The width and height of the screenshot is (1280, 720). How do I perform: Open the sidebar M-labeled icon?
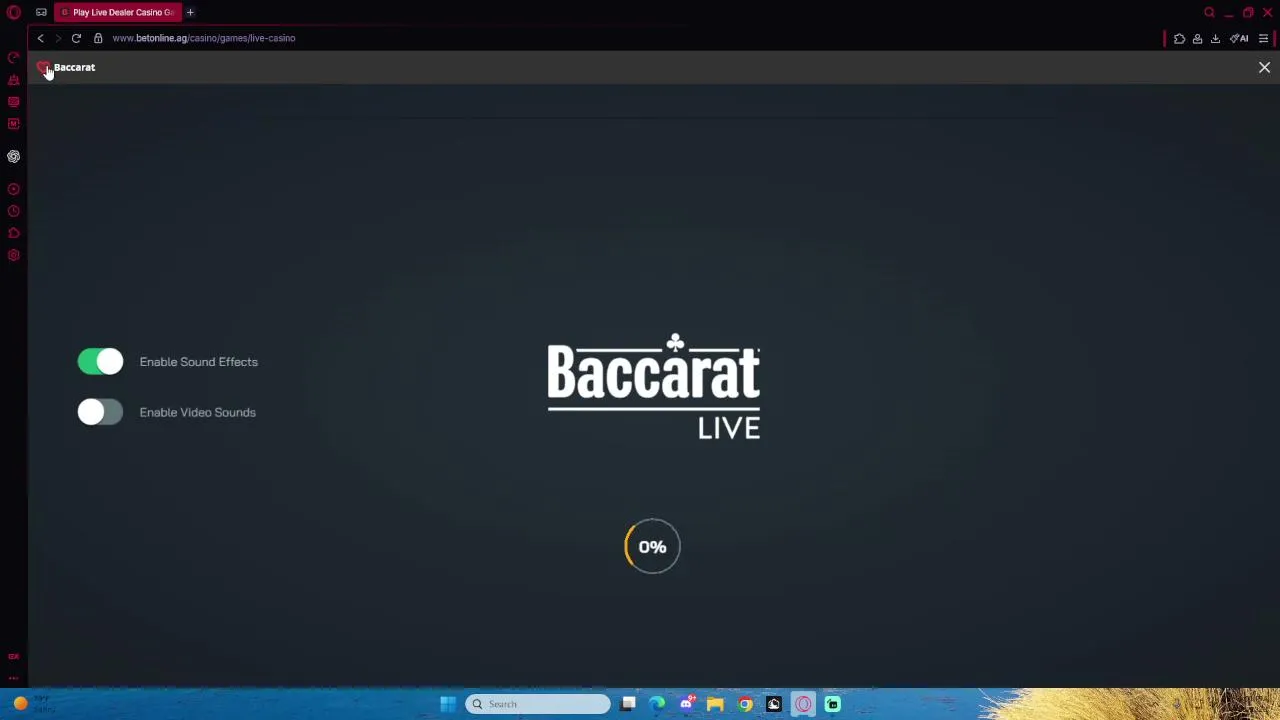click(14, 123)
